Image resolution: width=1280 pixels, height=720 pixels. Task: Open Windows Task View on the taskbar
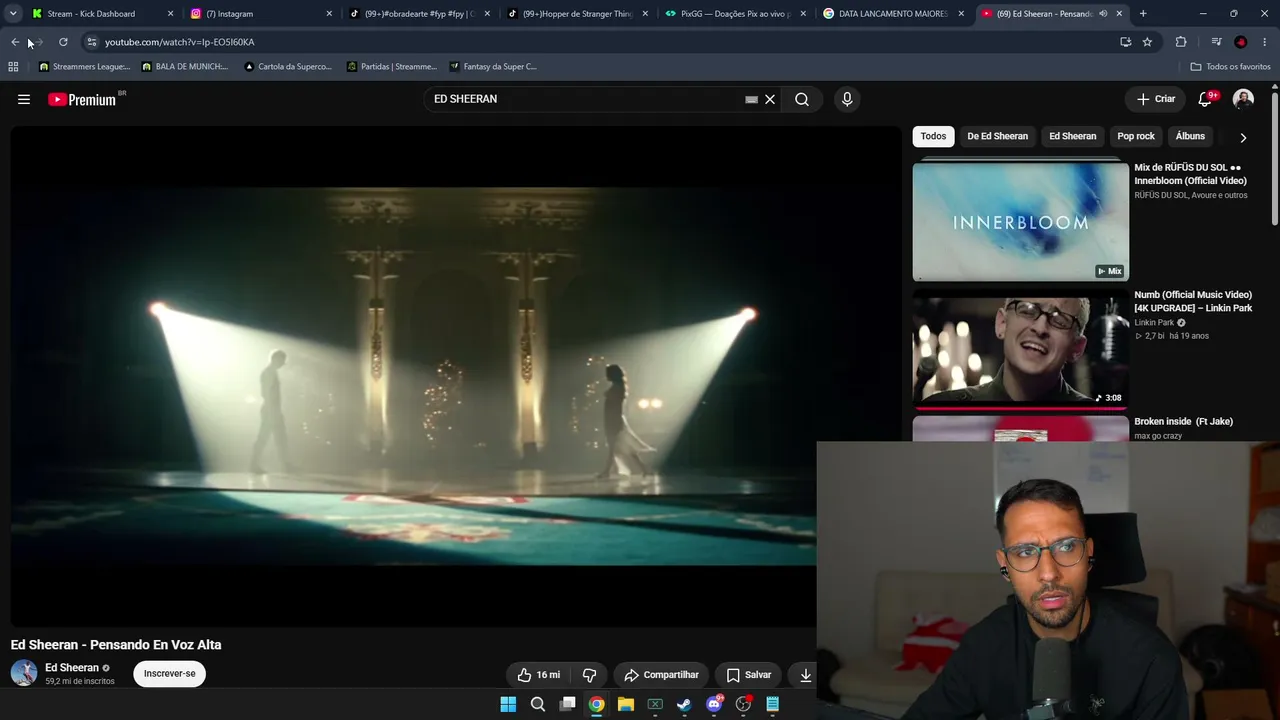tap(567, 704)
